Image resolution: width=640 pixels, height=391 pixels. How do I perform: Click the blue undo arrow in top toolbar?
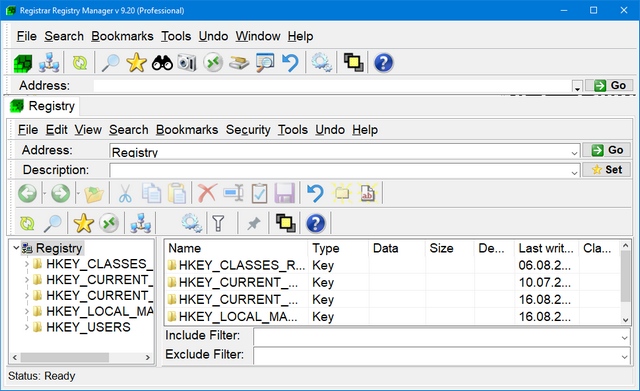pyautogui.click(x=290, y=63)
